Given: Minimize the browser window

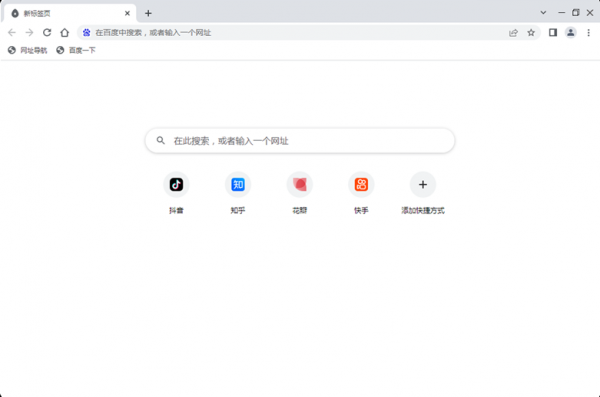Looking at the screenshot, I should click(561, 13).
